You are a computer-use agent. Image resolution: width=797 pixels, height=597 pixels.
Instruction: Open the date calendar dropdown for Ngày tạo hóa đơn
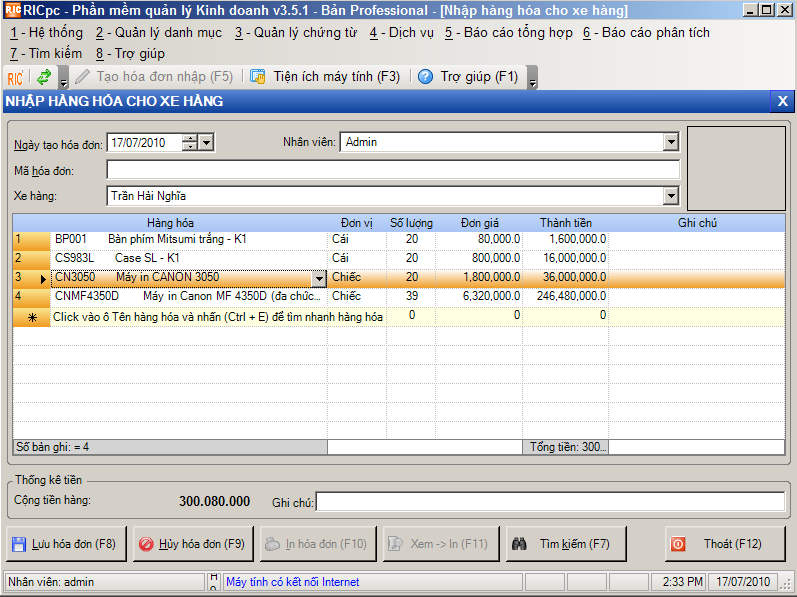[206, 142]
